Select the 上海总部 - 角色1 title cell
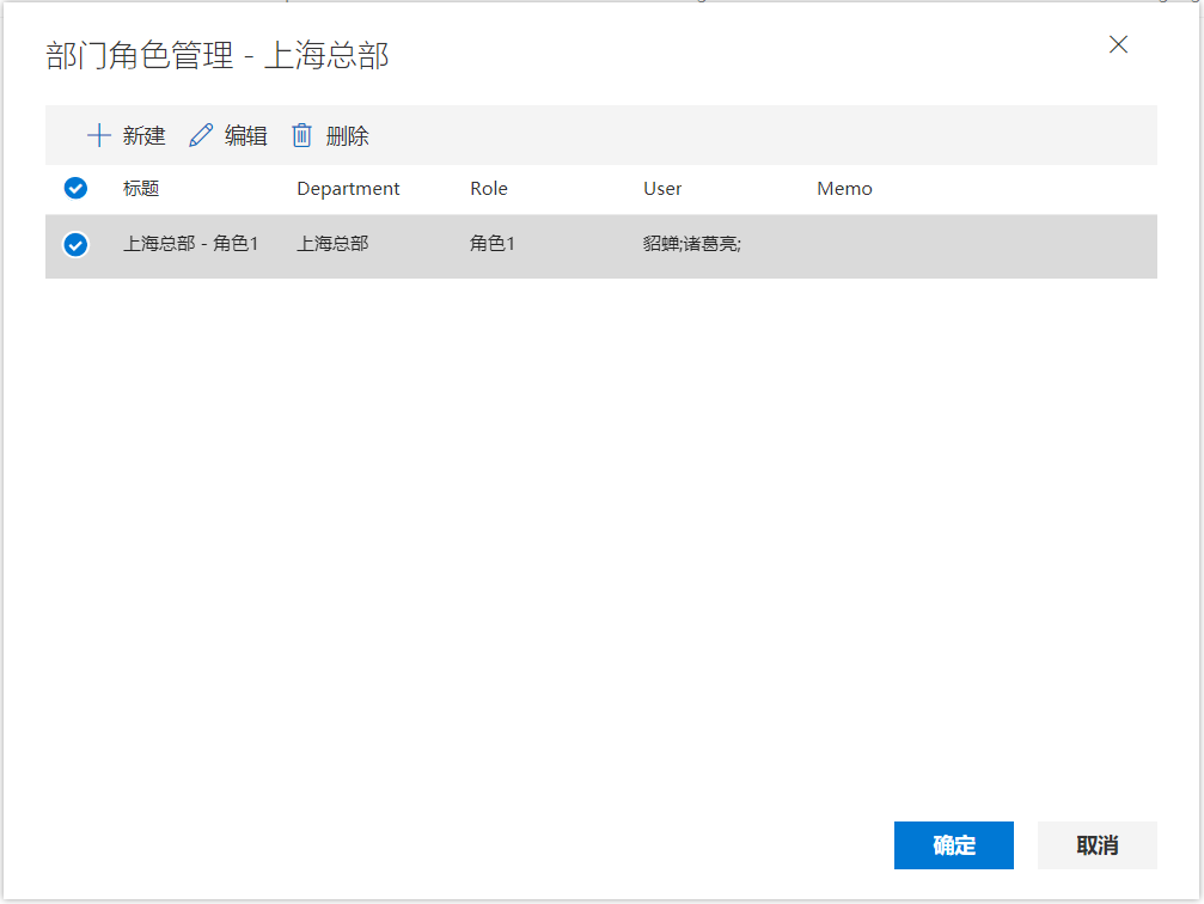Screen dimensions: 1204x904 click(191, 243)
